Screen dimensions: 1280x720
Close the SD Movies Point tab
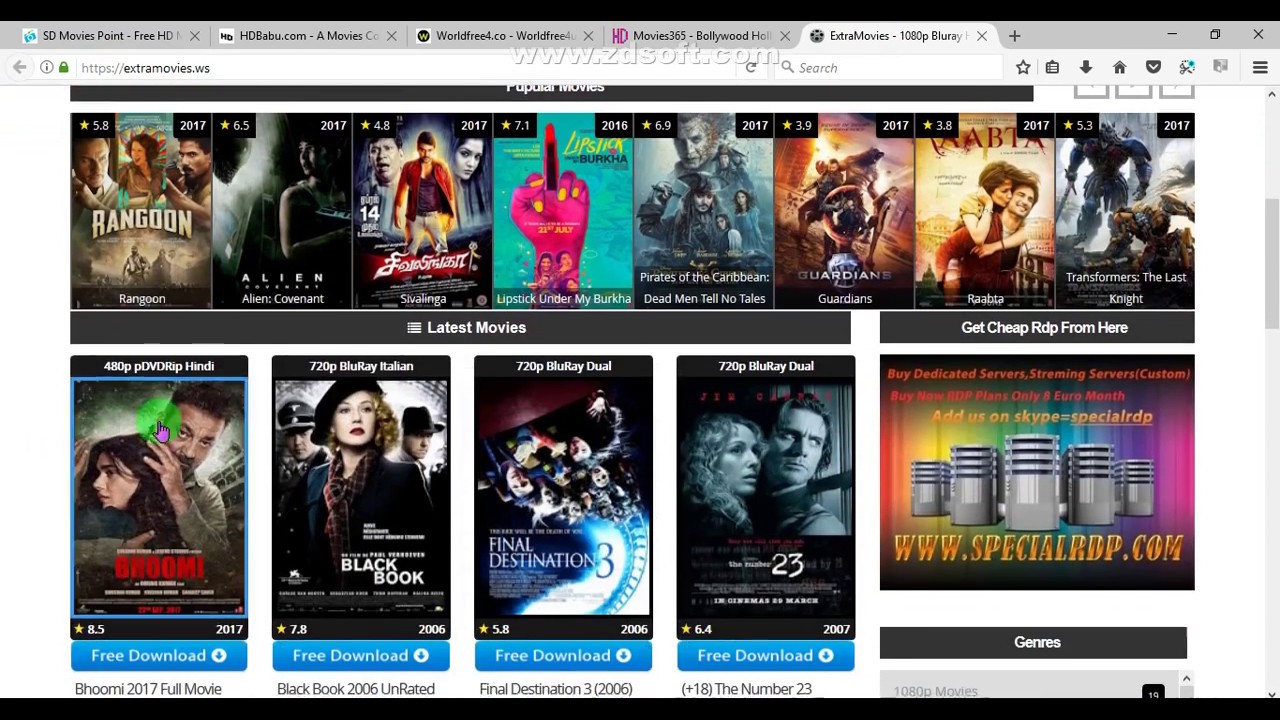pos(195,35)
